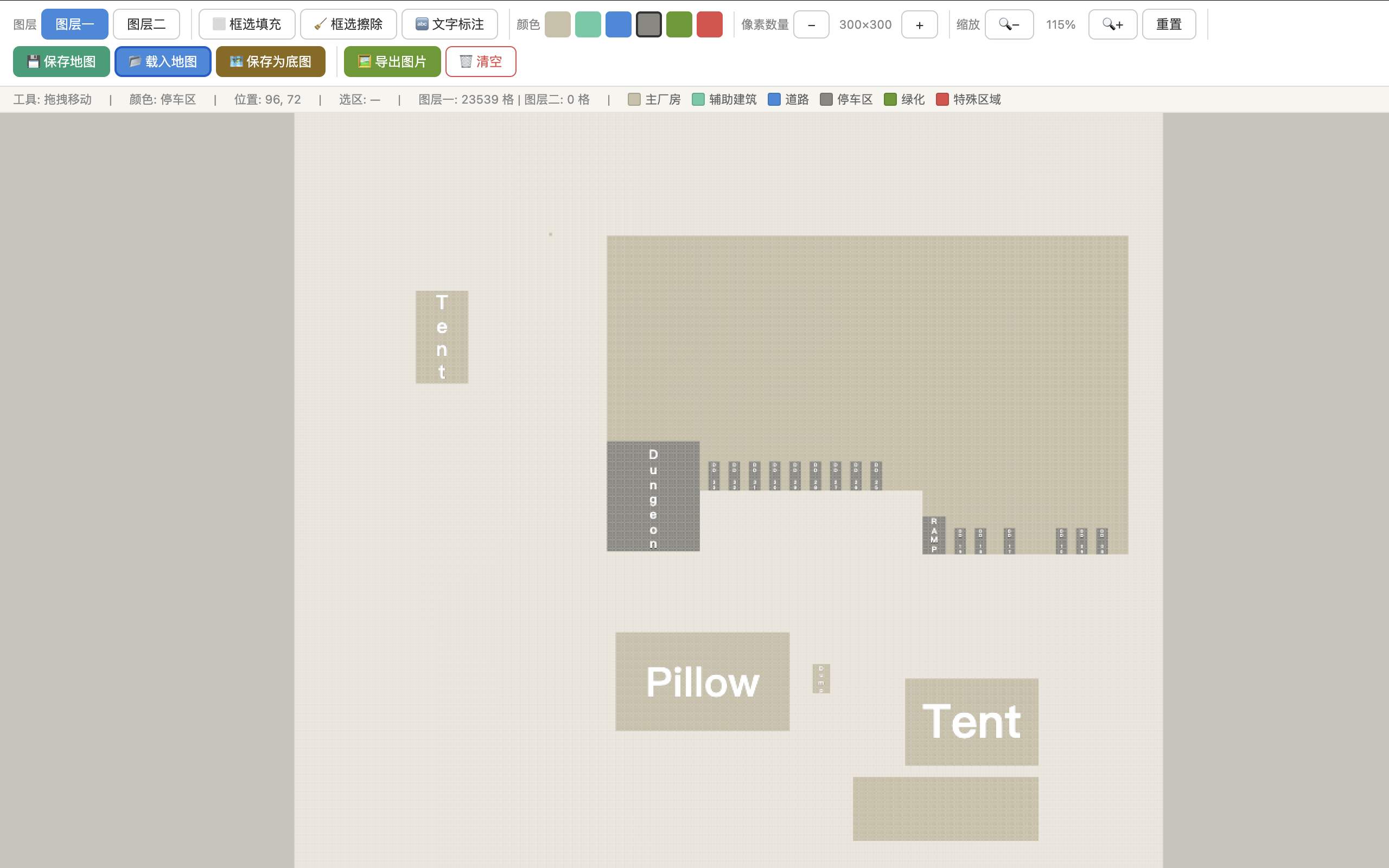Decrease pixel count with minus button

811,25
